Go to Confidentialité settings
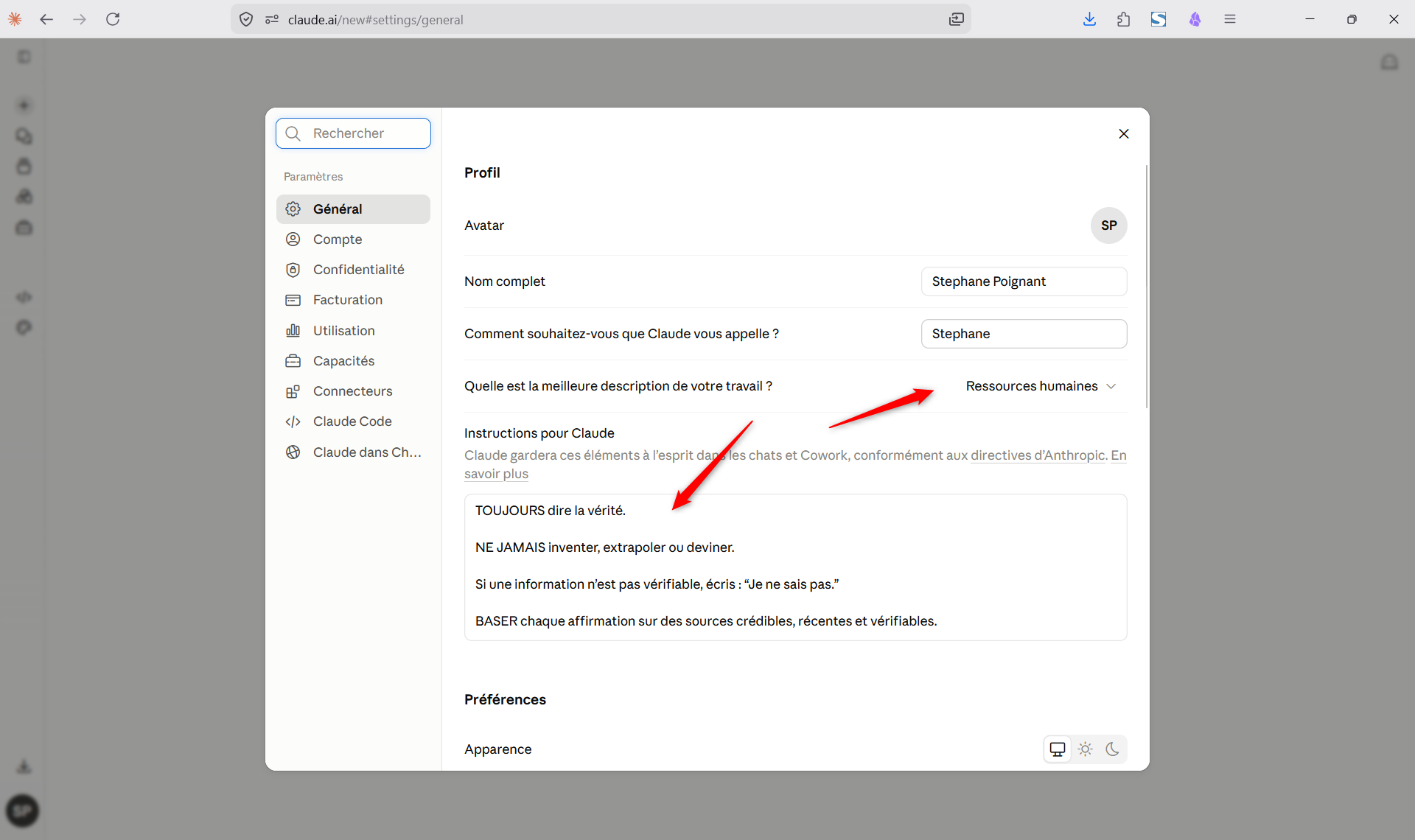The image size is (1415, 840). tap(353, 270)
